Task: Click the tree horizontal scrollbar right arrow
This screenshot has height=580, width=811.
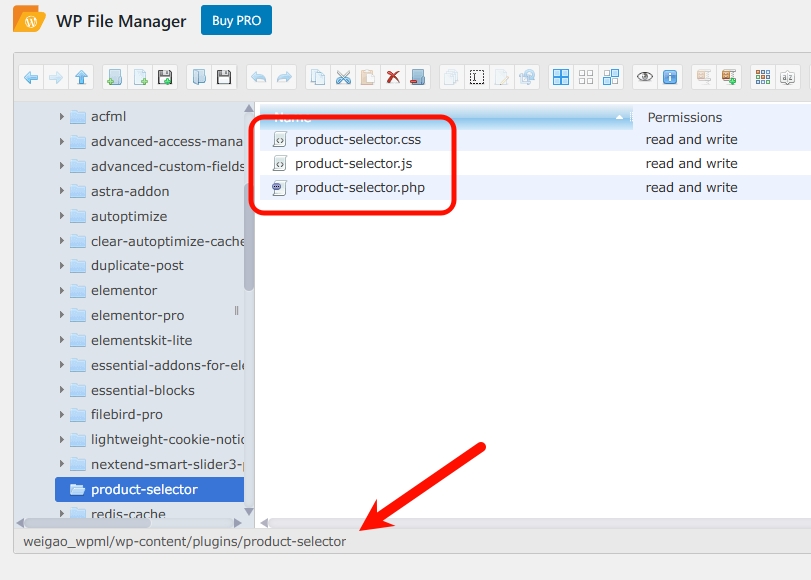Action: 237,523
